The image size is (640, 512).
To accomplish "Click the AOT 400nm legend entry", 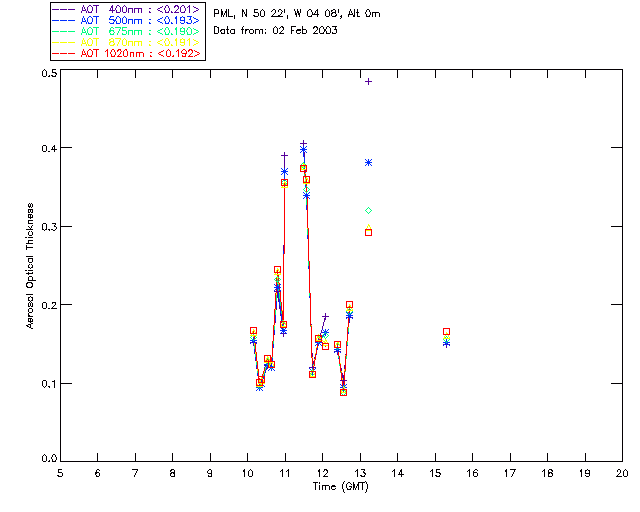I will (126, 9).
